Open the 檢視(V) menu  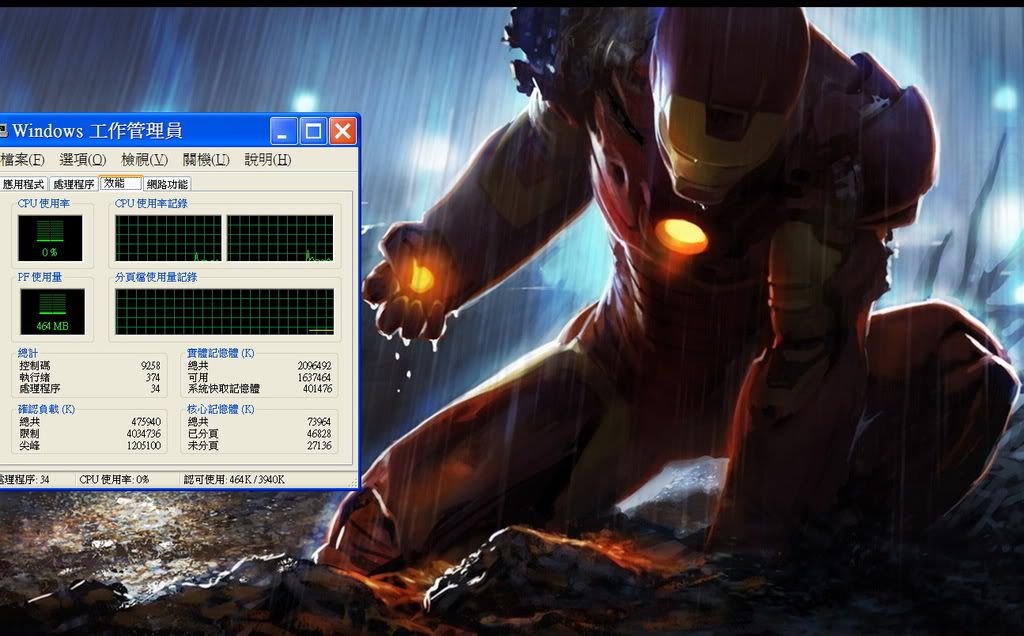(x=144, y=160)
